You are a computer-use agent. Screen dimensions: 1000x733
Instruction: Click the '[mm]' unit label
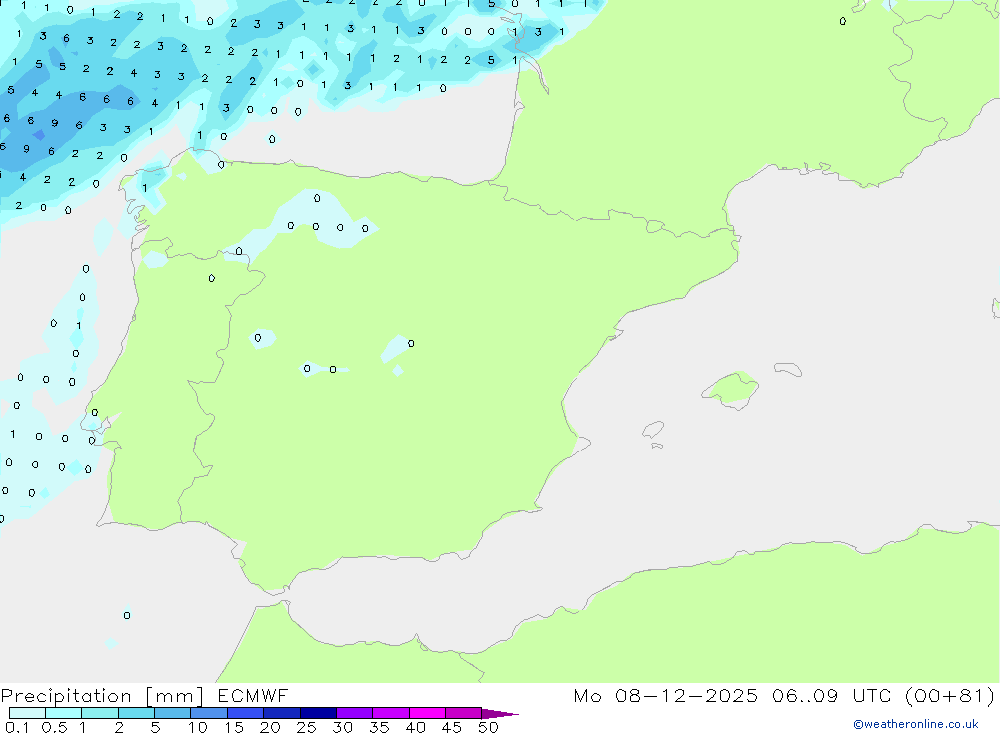[x=175, y=696]
